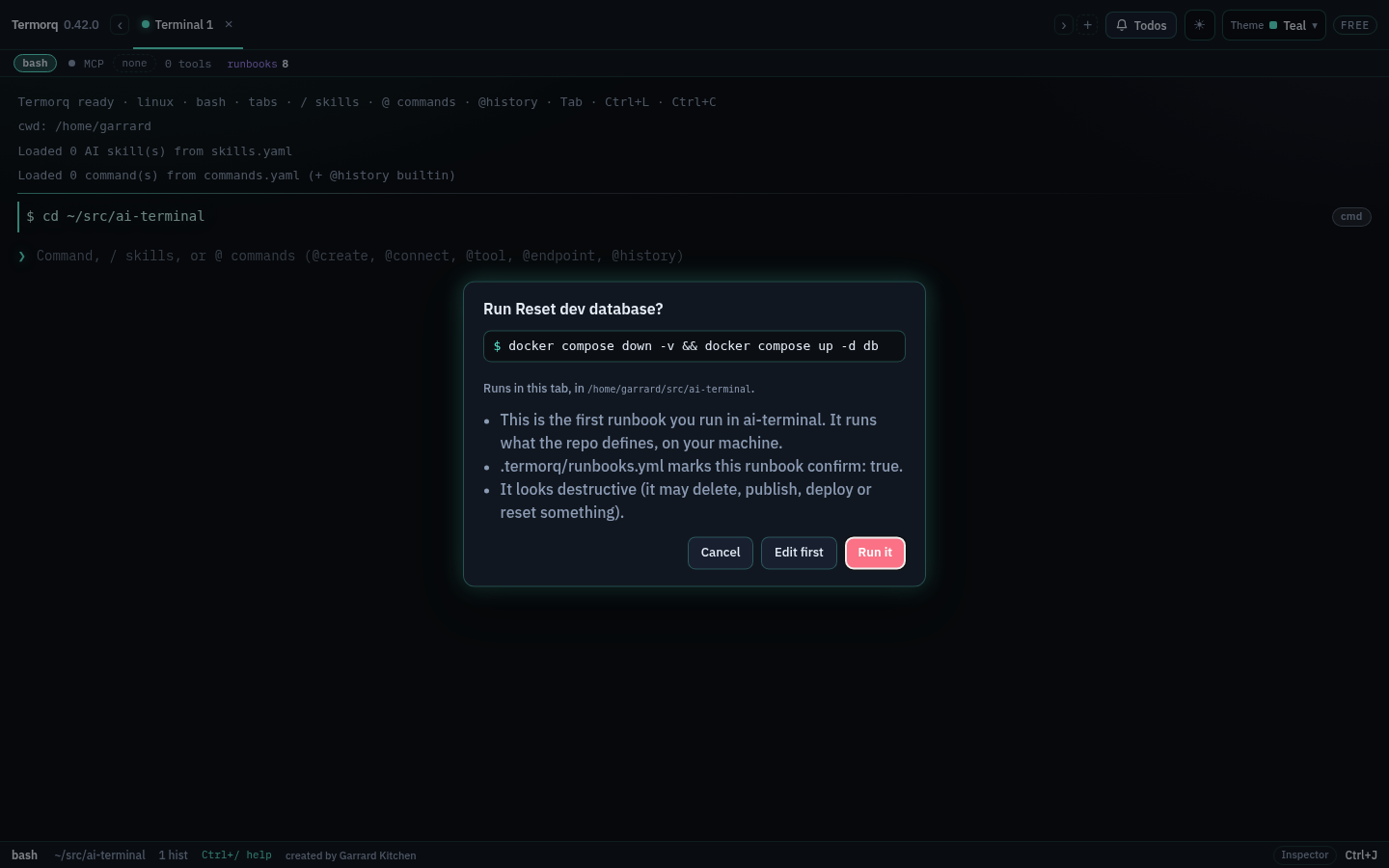The image size is (1389, 868).
Task: Click the bash shell badge in the toolbar
Action: (x=35, y=64)
